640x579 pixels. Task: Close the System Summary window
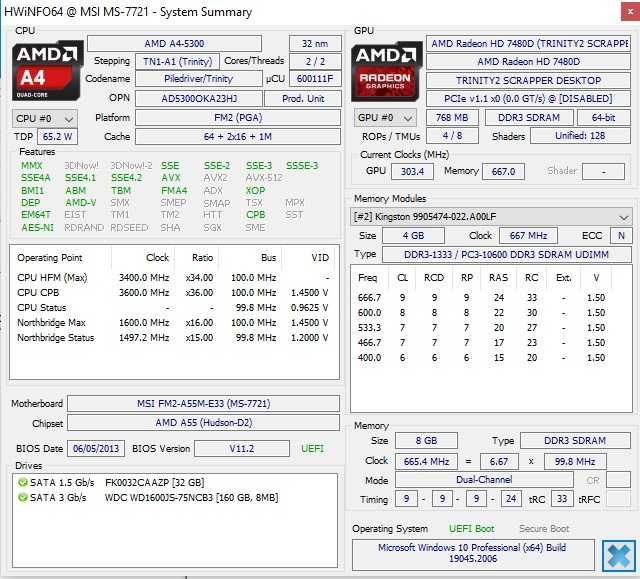pos(631,12)
